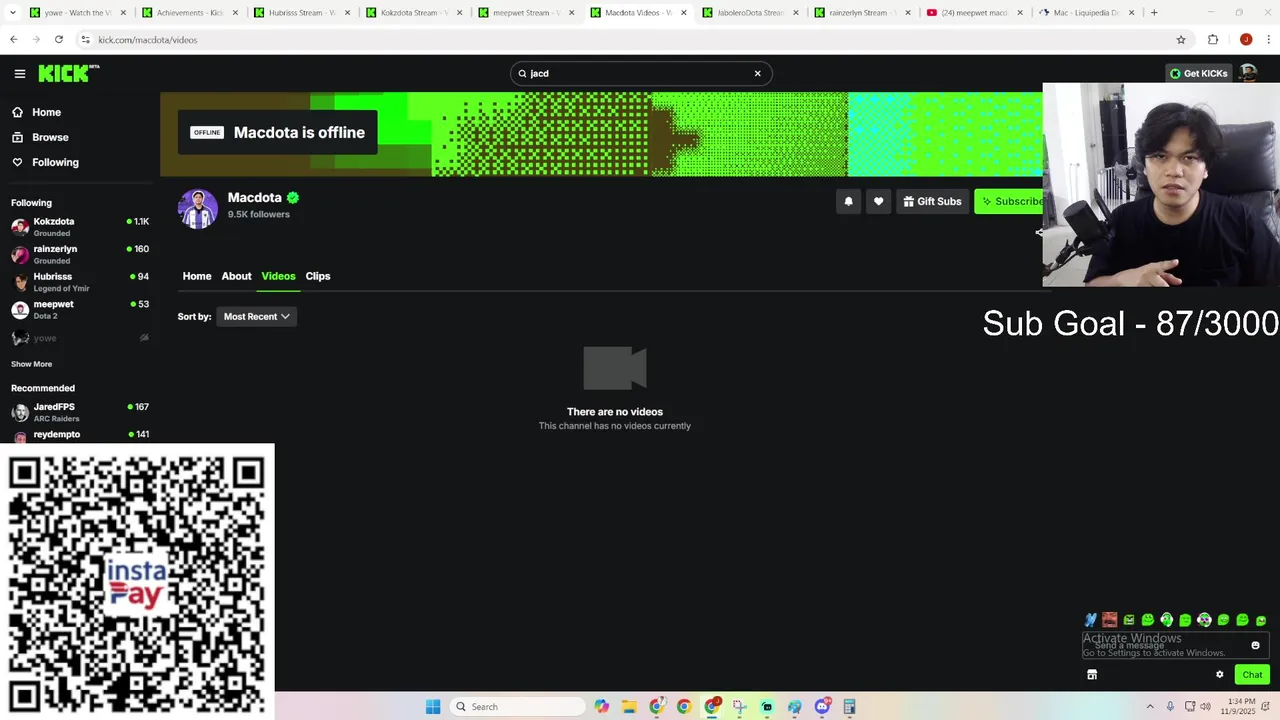
Task: Click the address bar URL
Action: tap(147, 40)
